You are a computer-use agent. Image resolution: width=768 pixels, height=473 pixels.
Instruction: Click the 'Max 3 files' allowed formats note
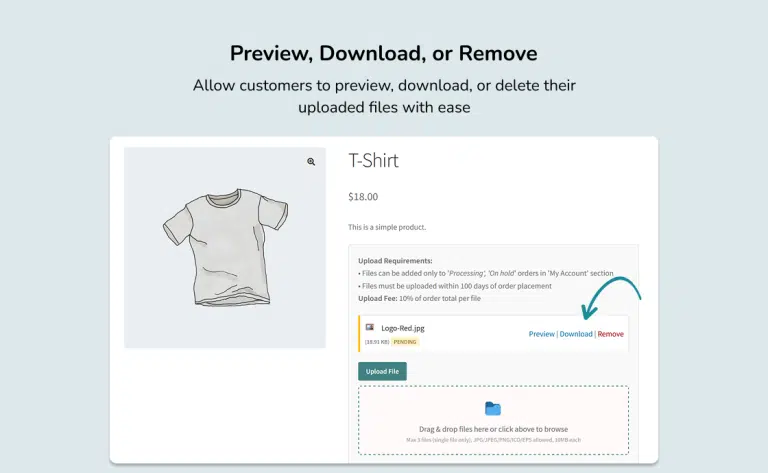click(493, 439)
